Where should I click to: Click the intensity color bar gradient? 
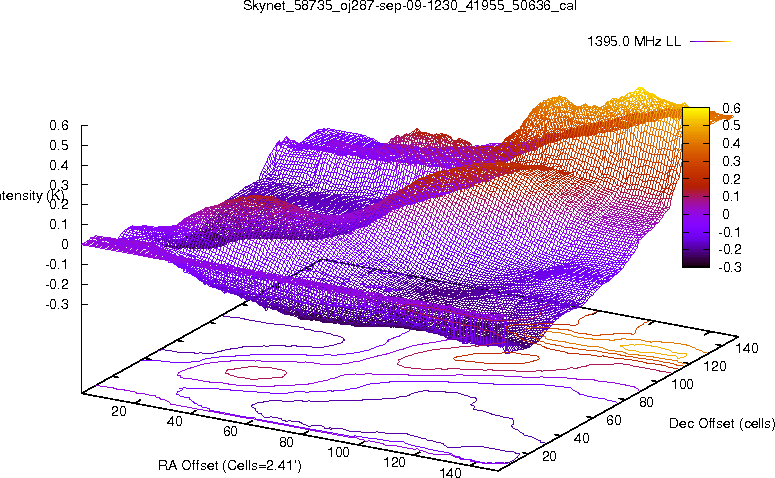pyautogui.click(x=695, y=187)
